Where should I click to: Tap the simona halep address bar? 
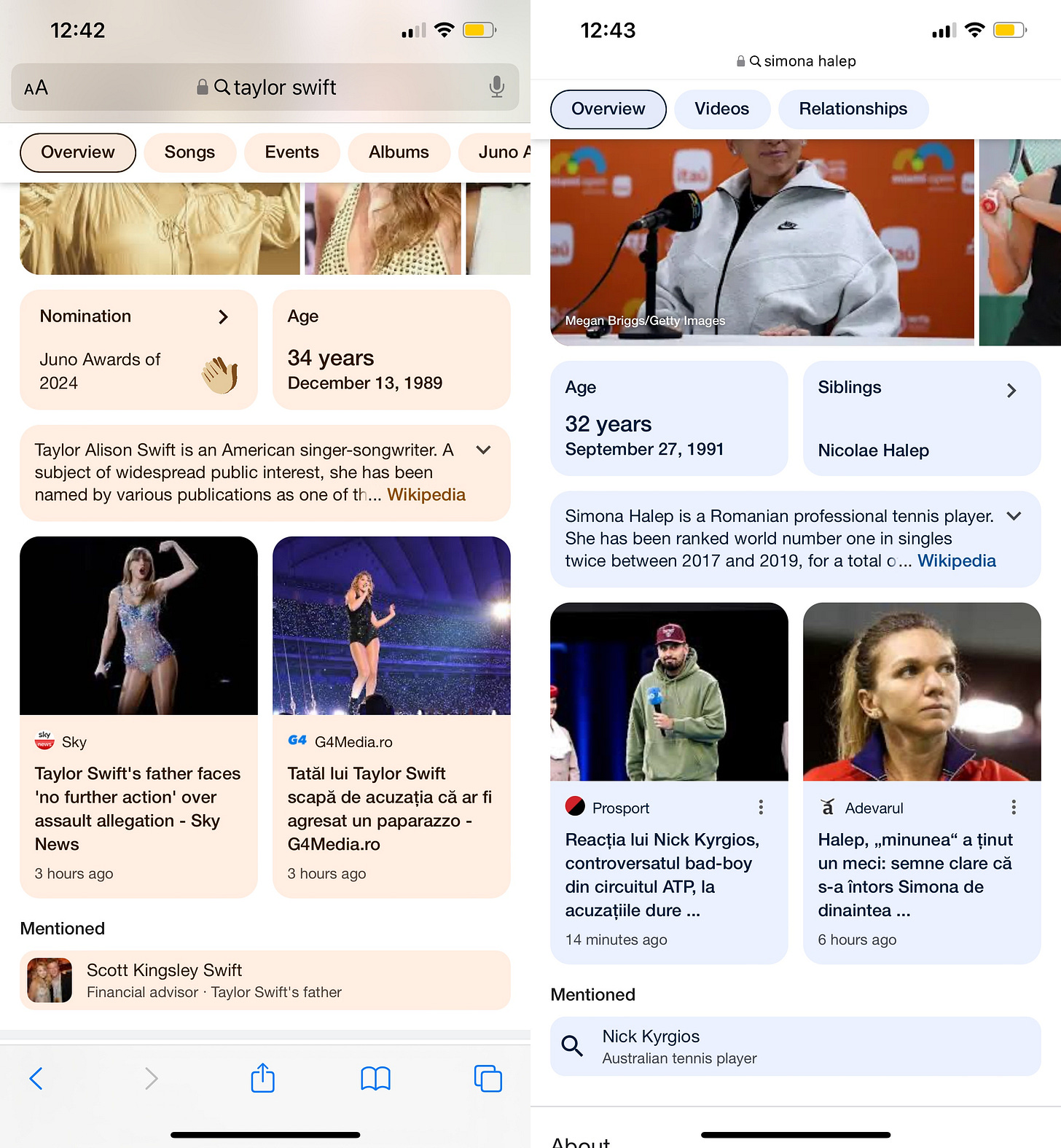796,61
